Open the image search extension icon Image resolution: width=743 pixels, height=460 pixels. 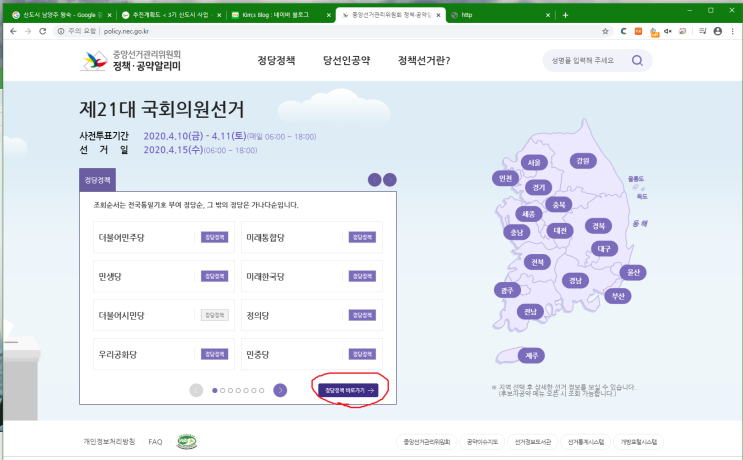682,31
